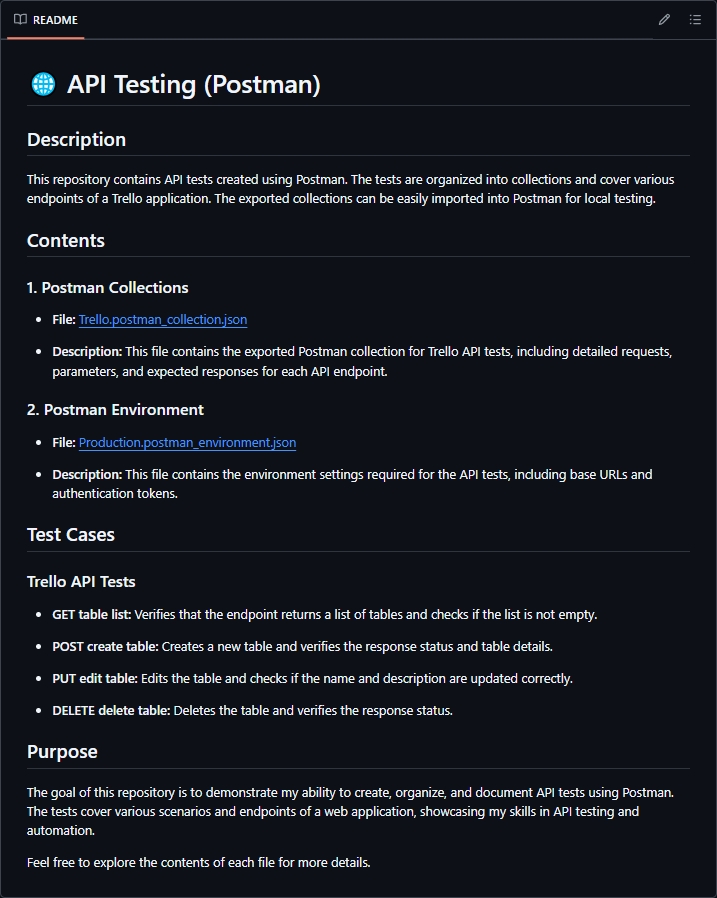Click the API Testing (Postman) title heading
This screenshot has width=717, height=898.
click(x=193, y=84)
